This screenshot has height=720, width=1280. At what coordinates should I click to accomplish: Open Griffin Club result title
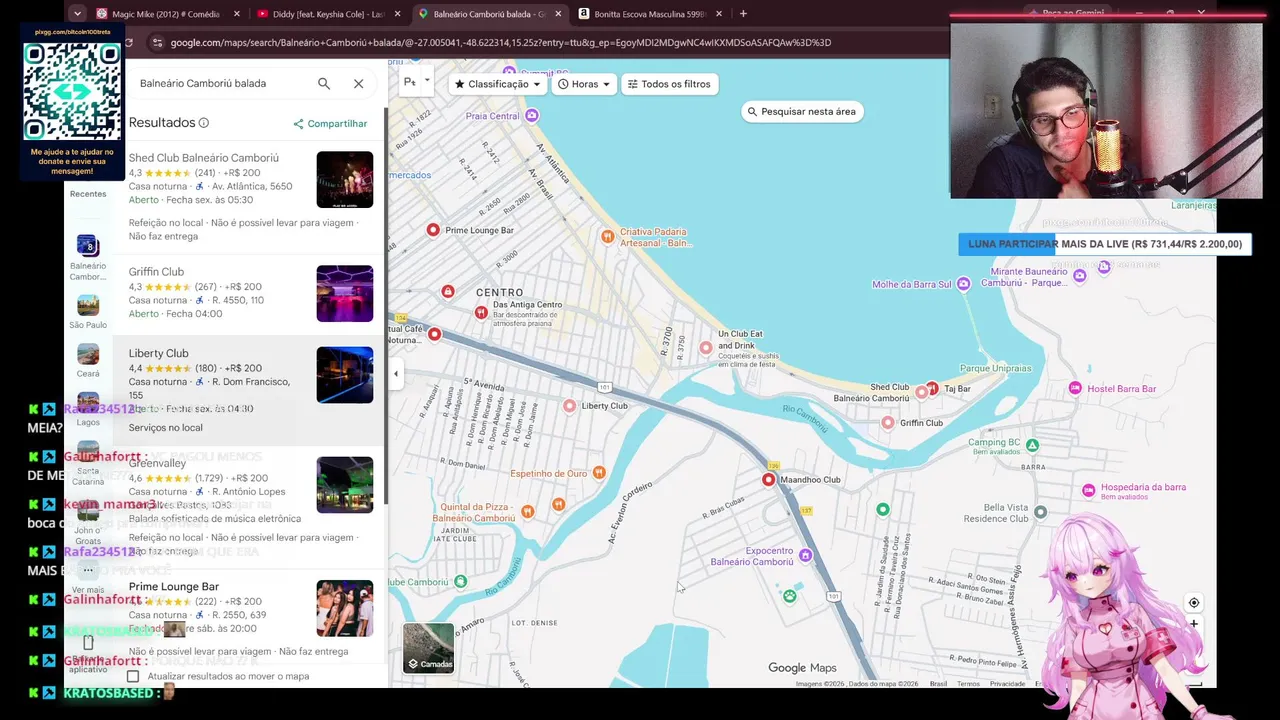(x=156, y=272)
